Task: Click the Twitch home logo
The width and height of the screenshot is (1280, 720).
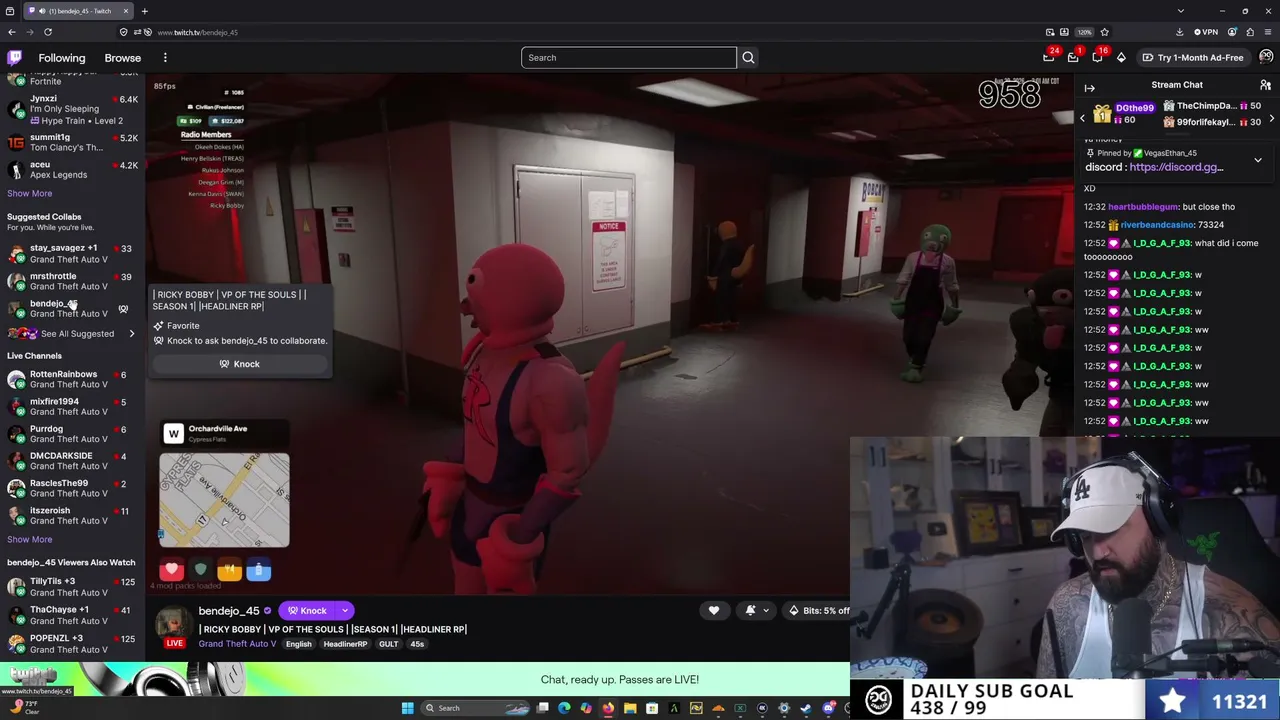Action: point(14,58)
